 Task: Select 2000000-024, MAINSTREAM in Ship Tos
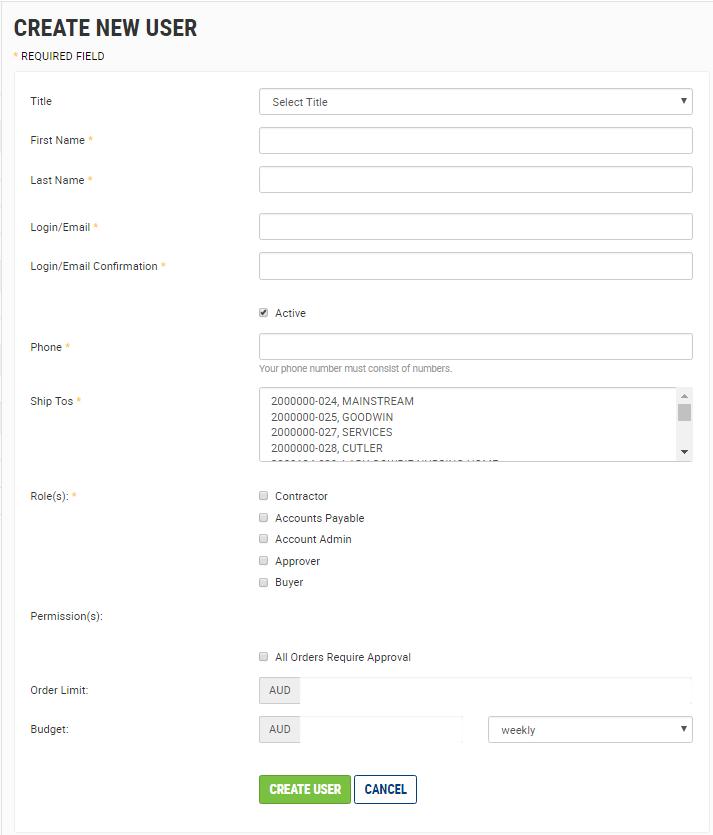[342, 401]
